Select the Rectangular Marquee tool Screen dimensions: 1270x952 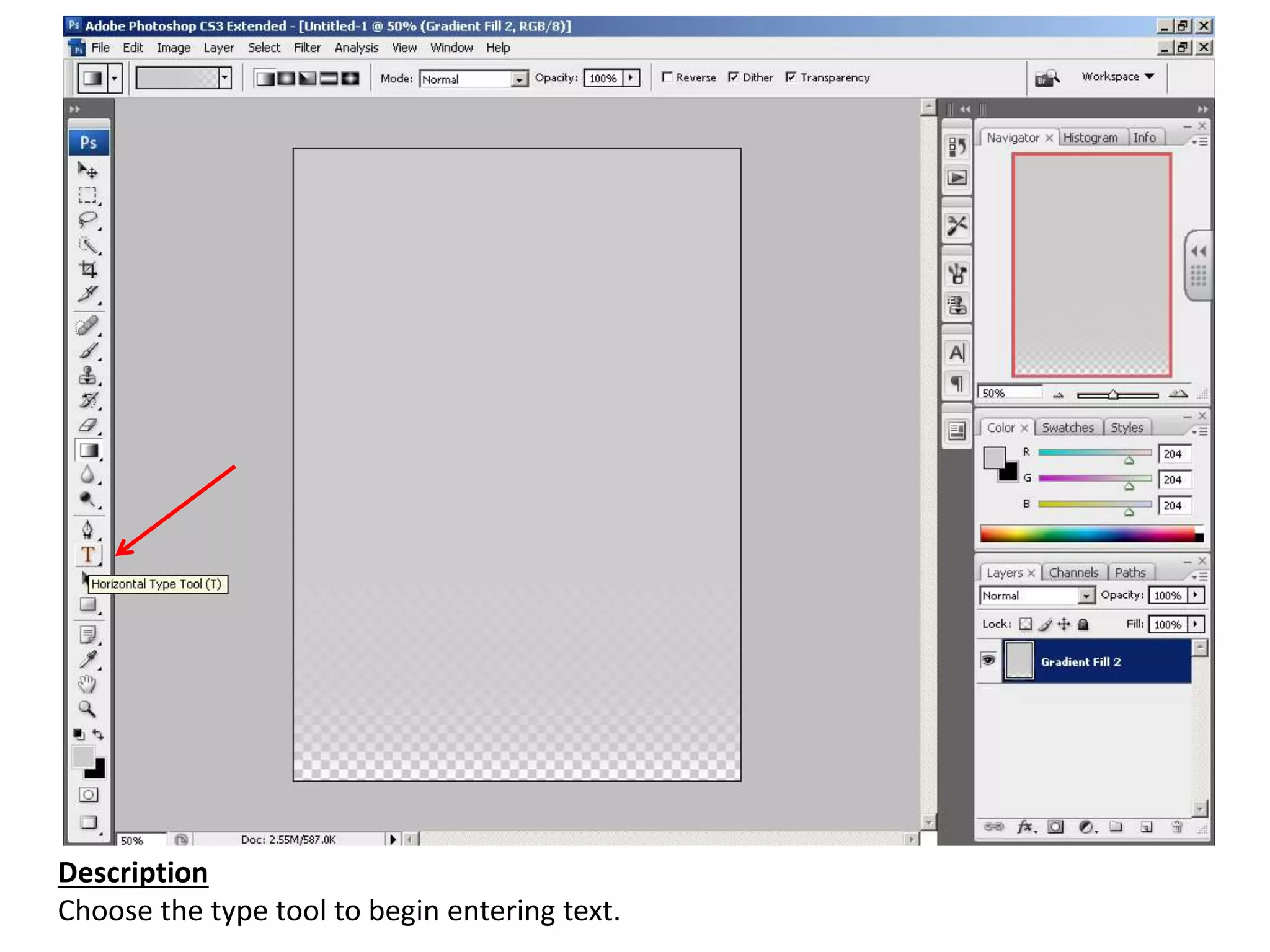point(88,195)
